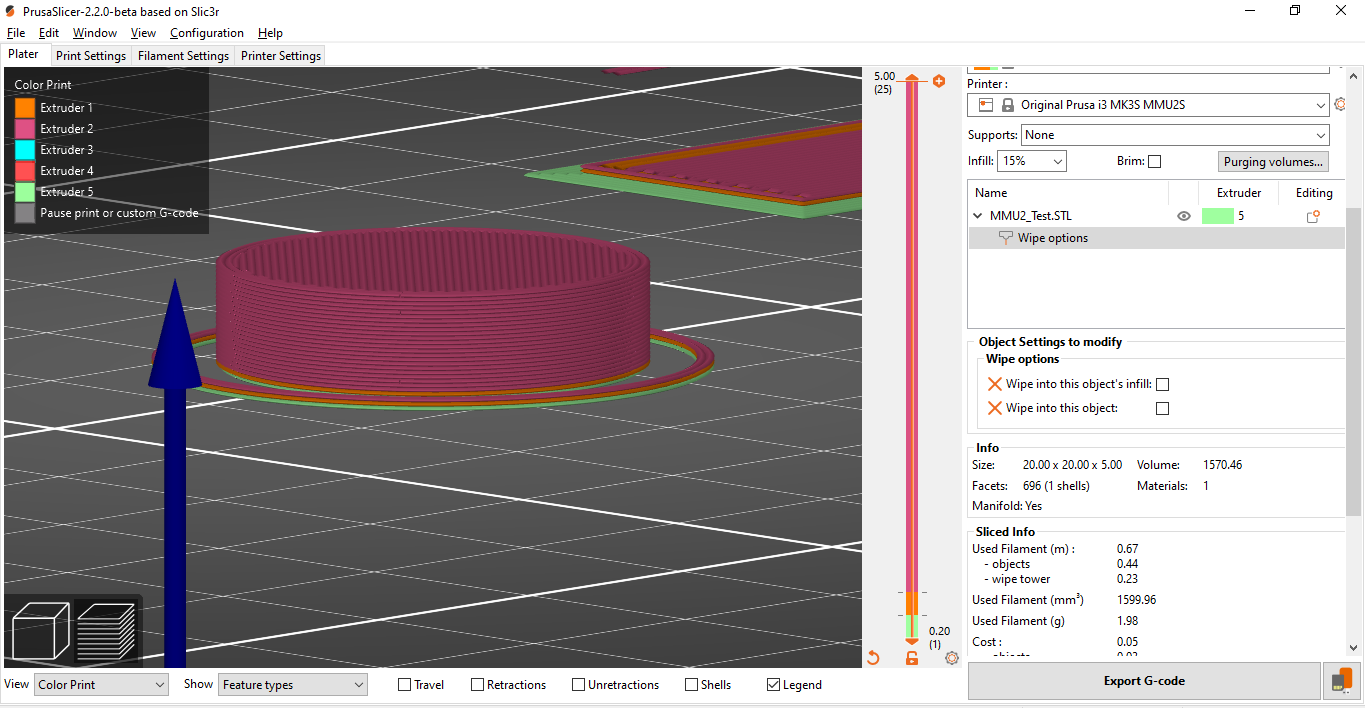Click MMU2_Test.STL green extruder swatch
The height and width of the screenshot is (708, 1365).
tap(1217, 216)
